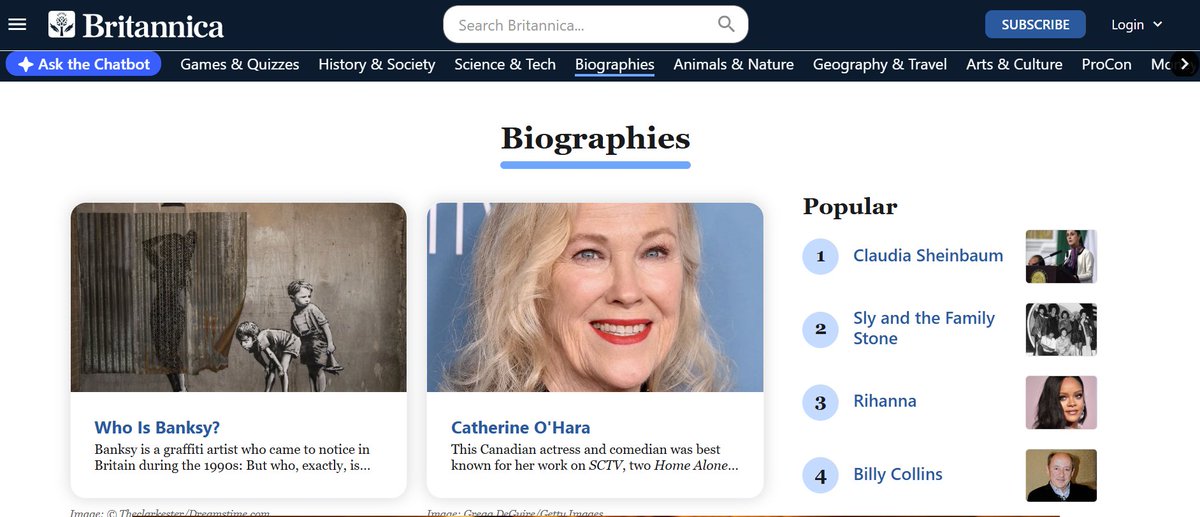The width and height of the screenshot is (1200, 517).
Task: Click the search magnifier icon
Action: click(x=727, y=24)
